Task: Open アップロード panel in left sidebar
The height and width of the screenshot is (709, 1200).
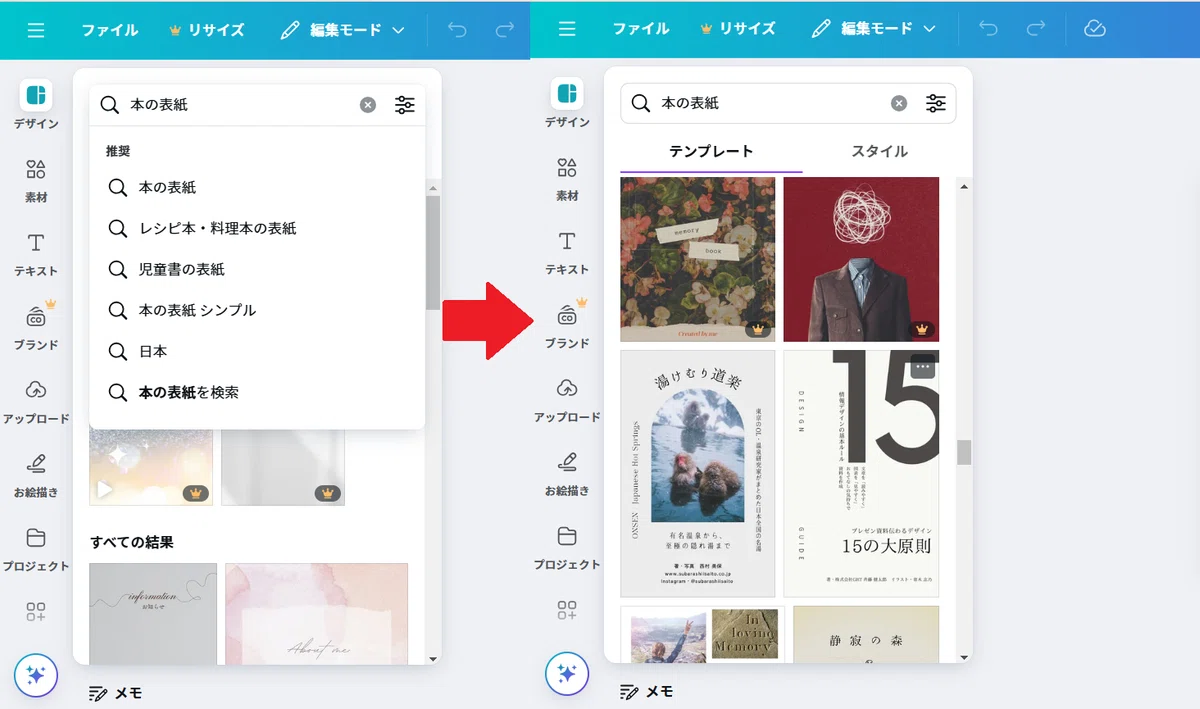Action: tap(36, 402)
